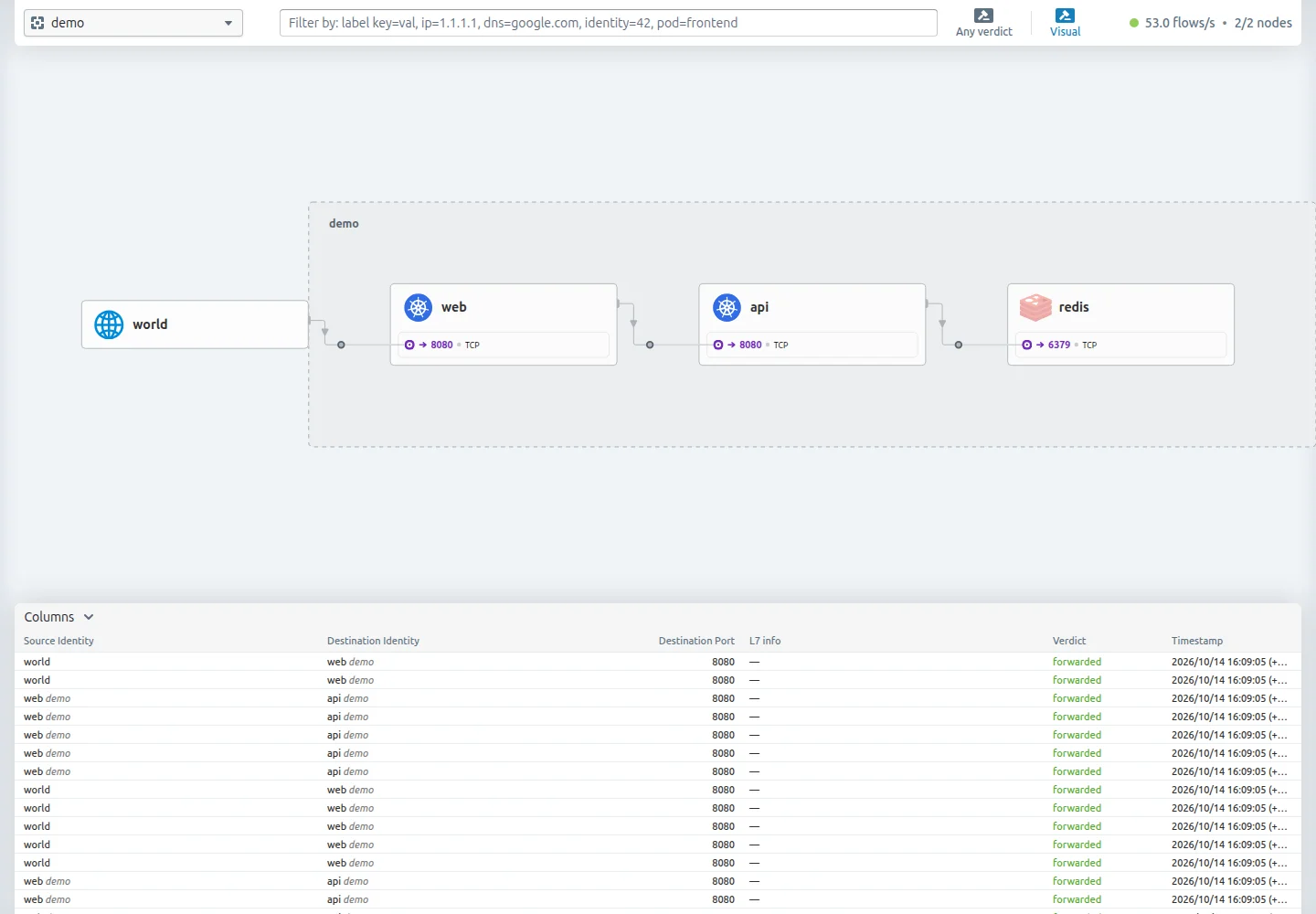Click port 6379 on the redis card
Image resolution: width=1316 pixels, height=914 pixels.
1059,345
